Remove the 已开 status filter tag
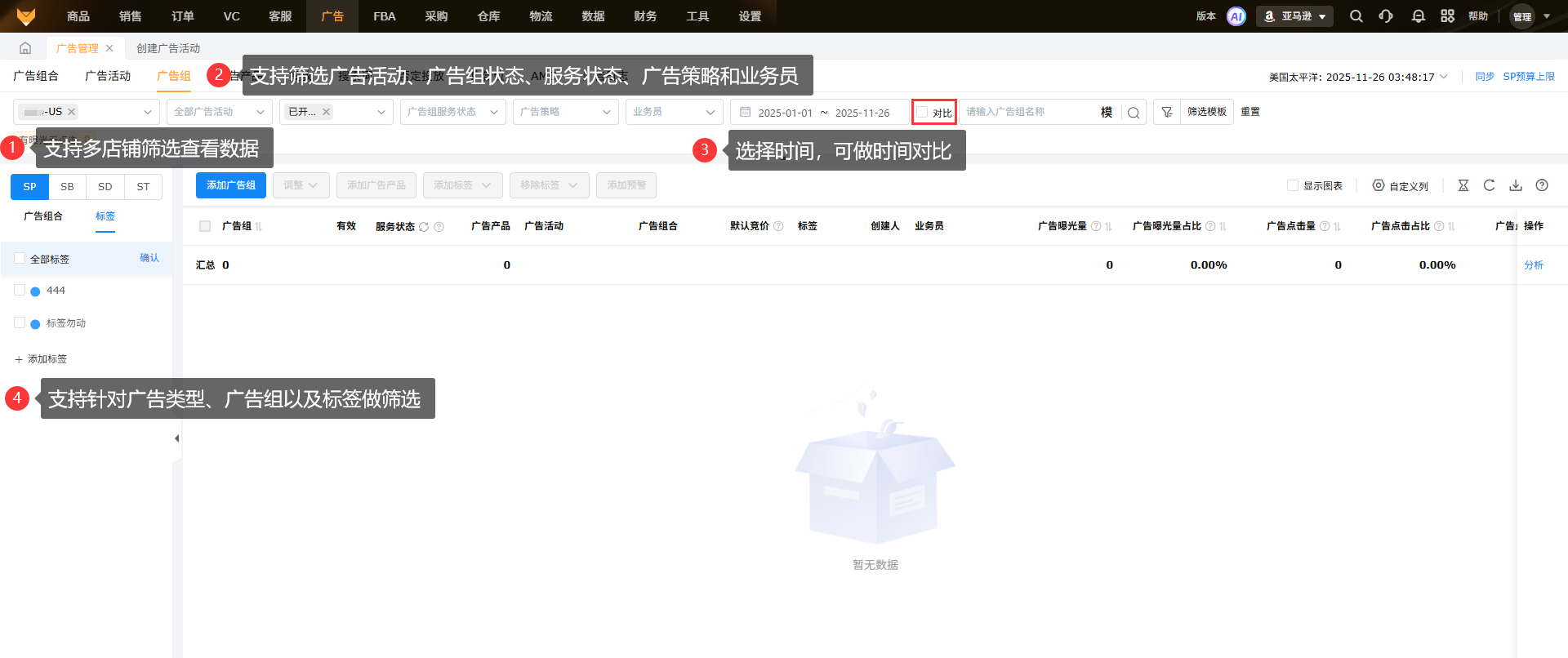Image resolution: width=1568 pixels, height=658 pixels. [x=327, y=112]
